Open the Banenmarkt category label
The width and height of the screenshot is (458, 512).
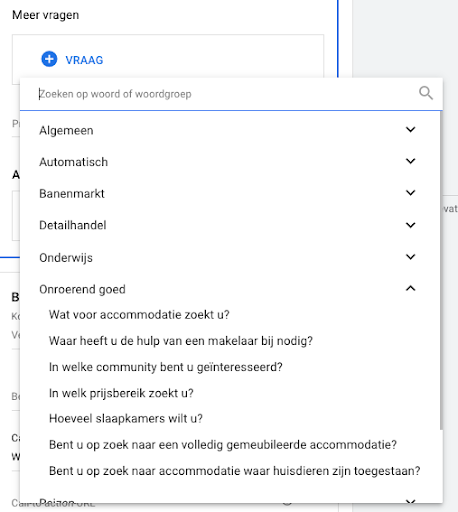[x=72, y=194]
